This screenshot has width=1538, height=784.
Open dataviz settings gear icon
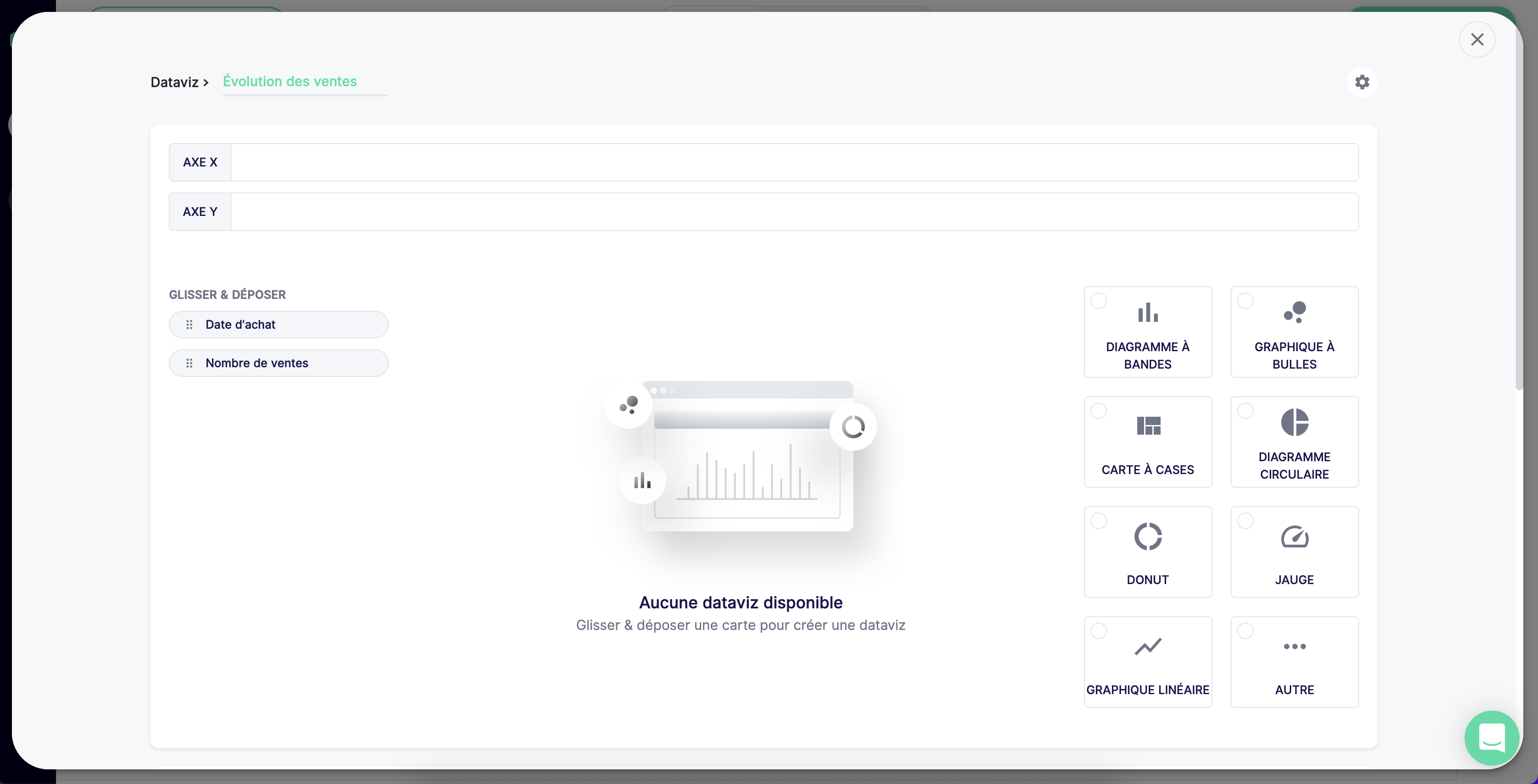[x=1362, y=82]
